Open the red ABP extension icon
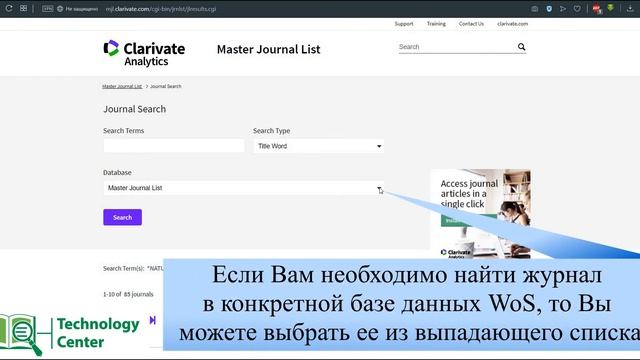 pos(597,9)
